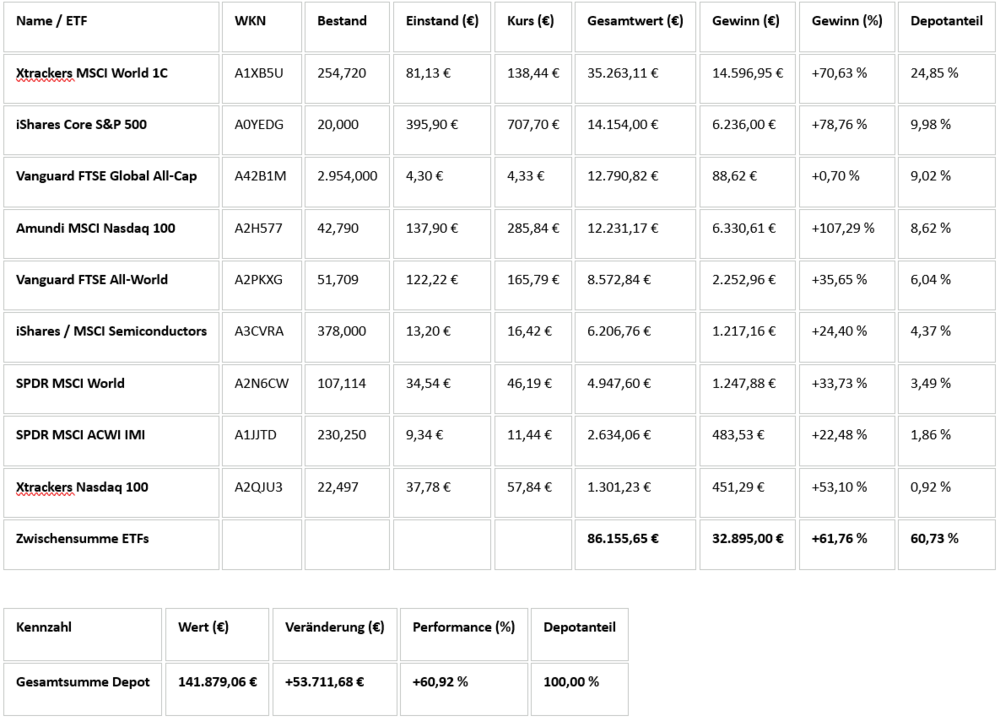Viewport: 1000px width, 721px height.
Task: Click the '+61,76 %' subtotal cell
Action: point(847,545)
